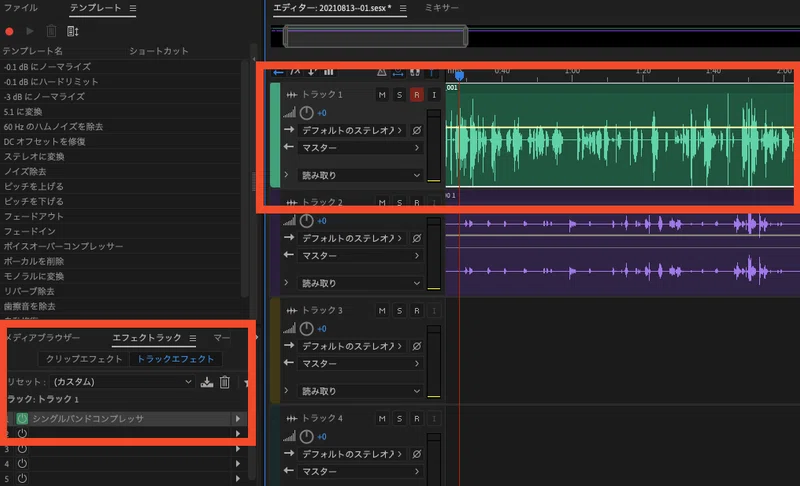Open the slot 5 effect arrow menu
800x486 pixels.
[238, 478]
